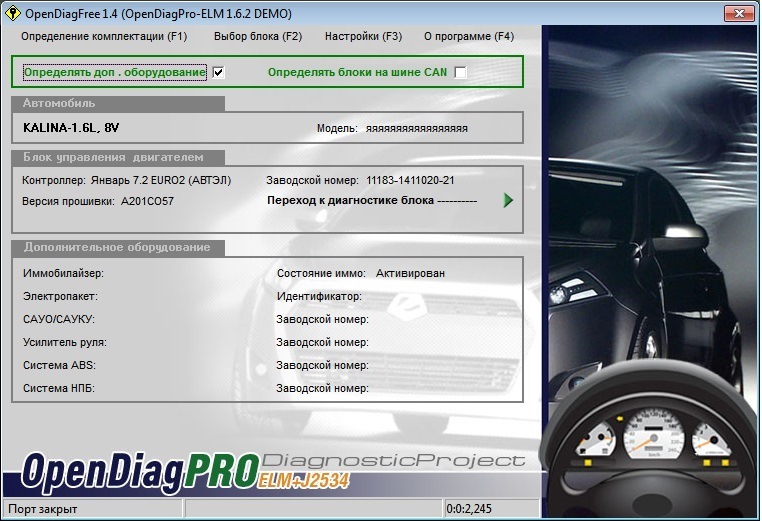762x521 pixels.
Task: Open 'Настройки (F3)' menu
Action: (364, 36)
